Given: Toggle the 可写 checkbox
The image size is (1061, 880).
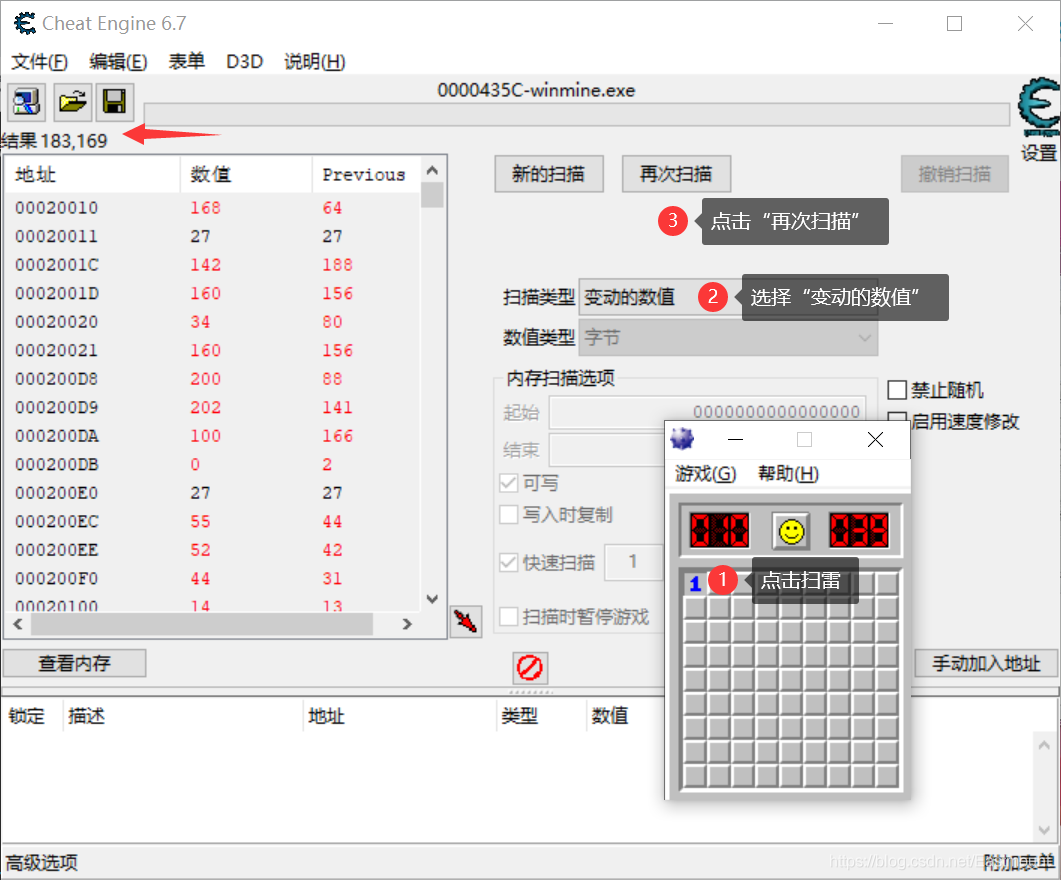Looking at the screenshot, I should pos(508,483).
